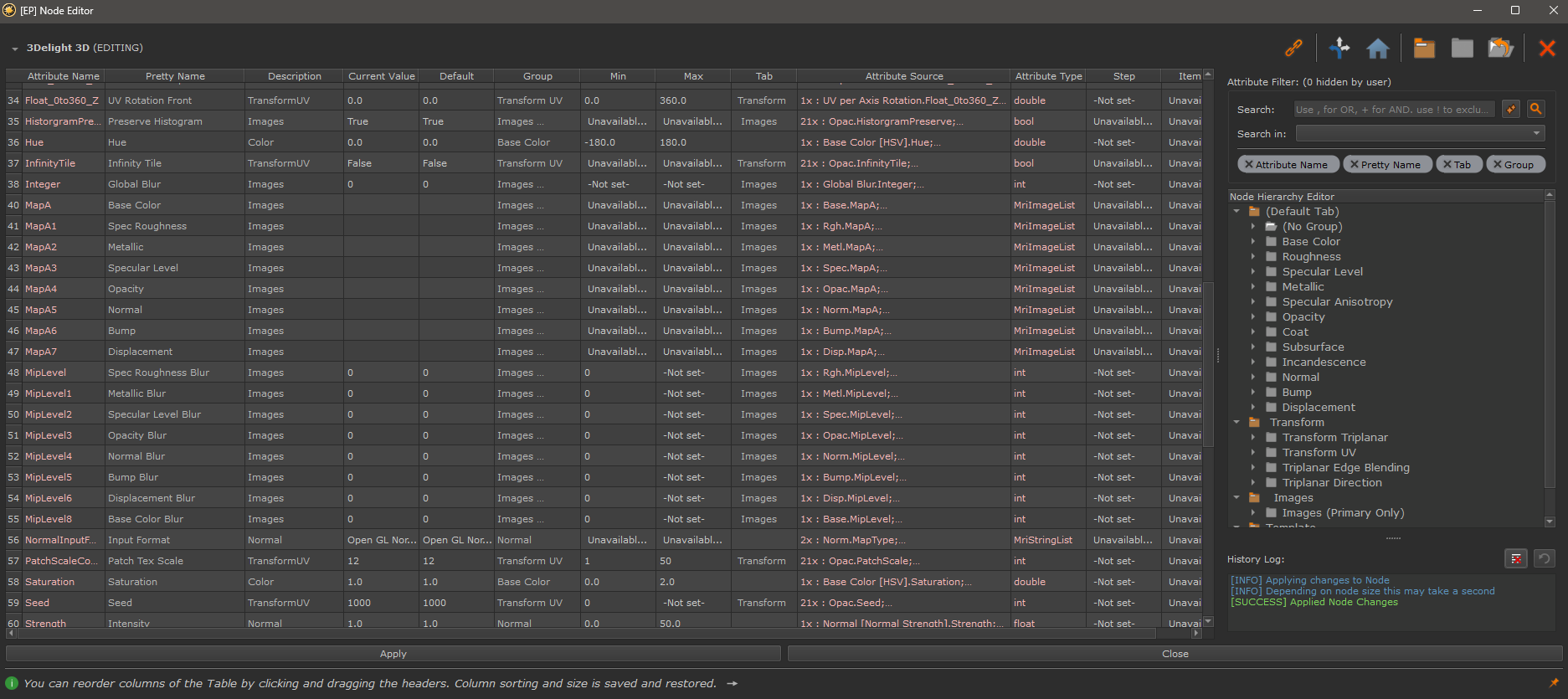Image resolution: width=1568 pixels, height=699 pixels.
Task: Sort by the Attribute Type column header
Action: (x=1048, y=76)
